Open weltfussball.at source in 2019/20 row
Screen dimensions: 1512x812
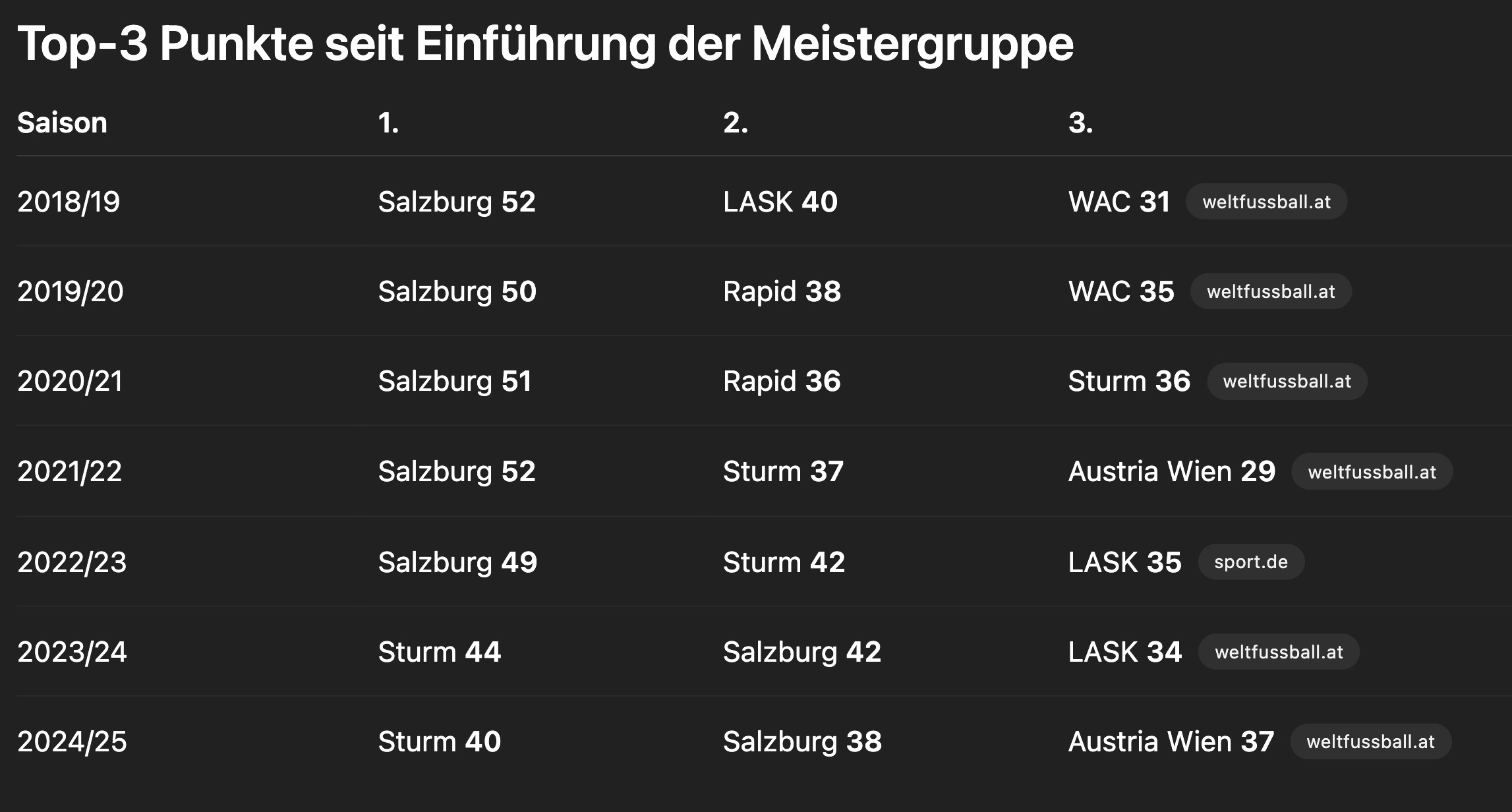click(x=1271, y=291)
